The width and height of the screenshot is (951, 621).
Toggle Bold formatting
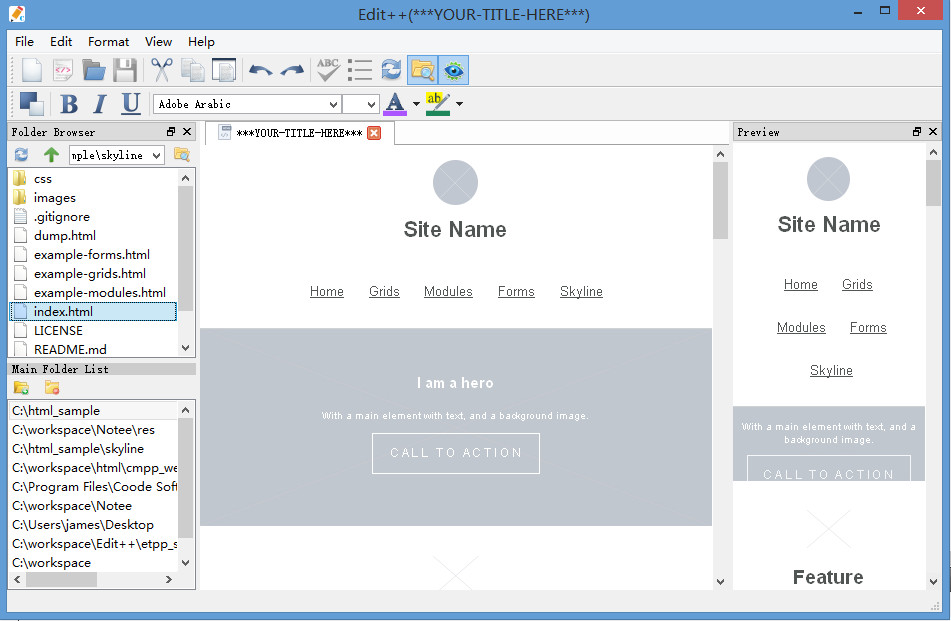69,104
